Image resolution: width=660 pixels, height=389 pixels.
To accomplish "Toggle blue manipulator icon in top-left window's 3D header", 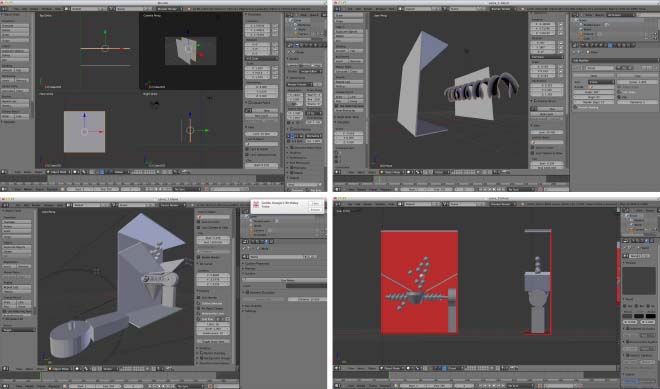I will click(101, 172).
